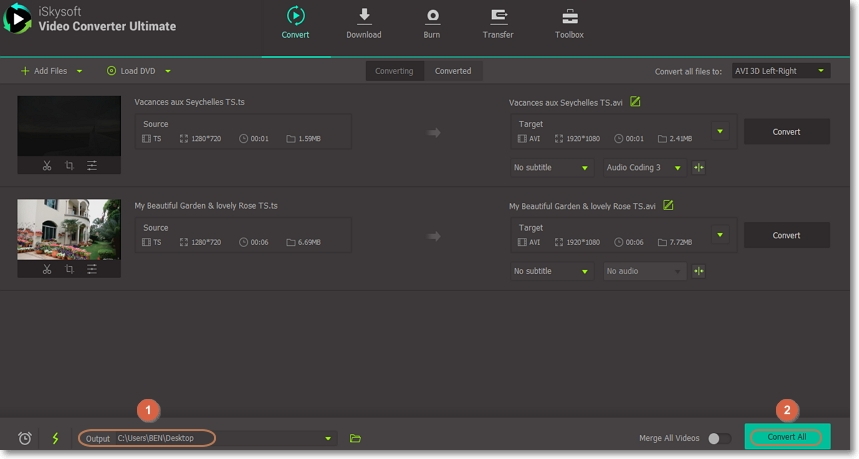
Task: Open effects settings icon under garden video
Action: tap(92, 270)
